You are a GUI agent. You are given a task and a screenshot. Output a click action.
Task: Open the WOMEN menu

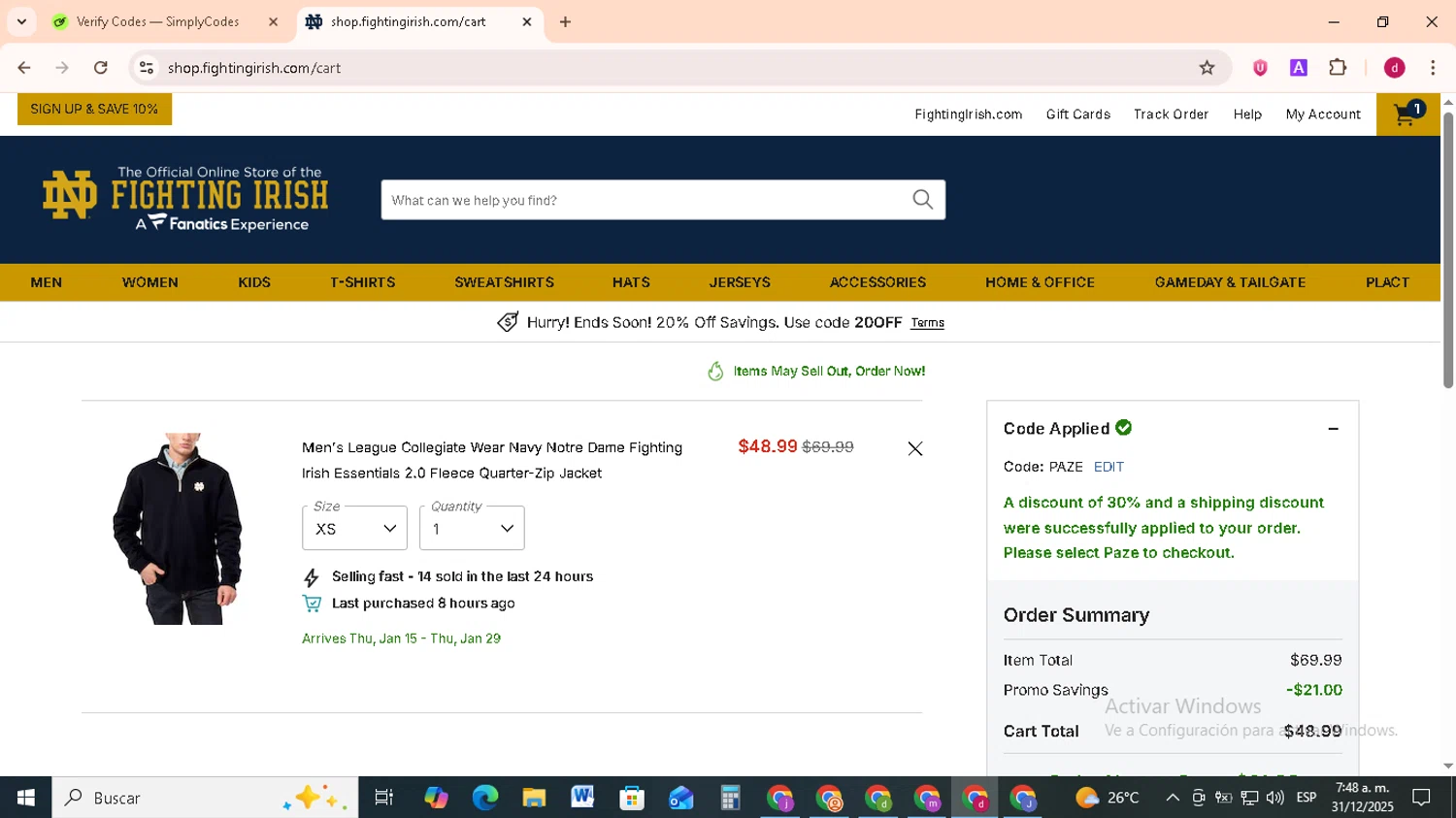pos(149,282)
